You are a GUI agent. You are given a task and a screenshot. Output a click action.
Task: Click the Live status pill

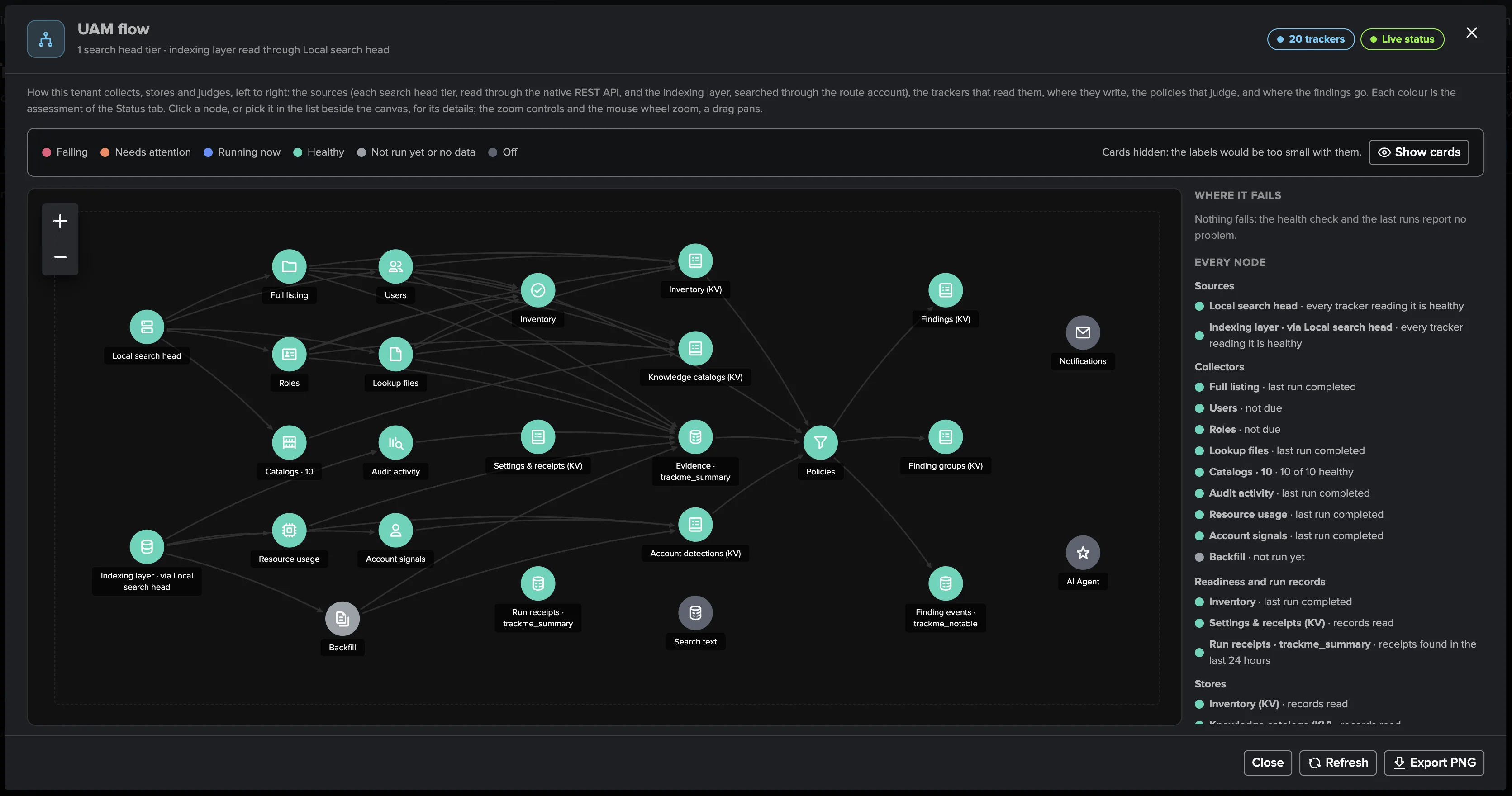[x=1402, y=39]
